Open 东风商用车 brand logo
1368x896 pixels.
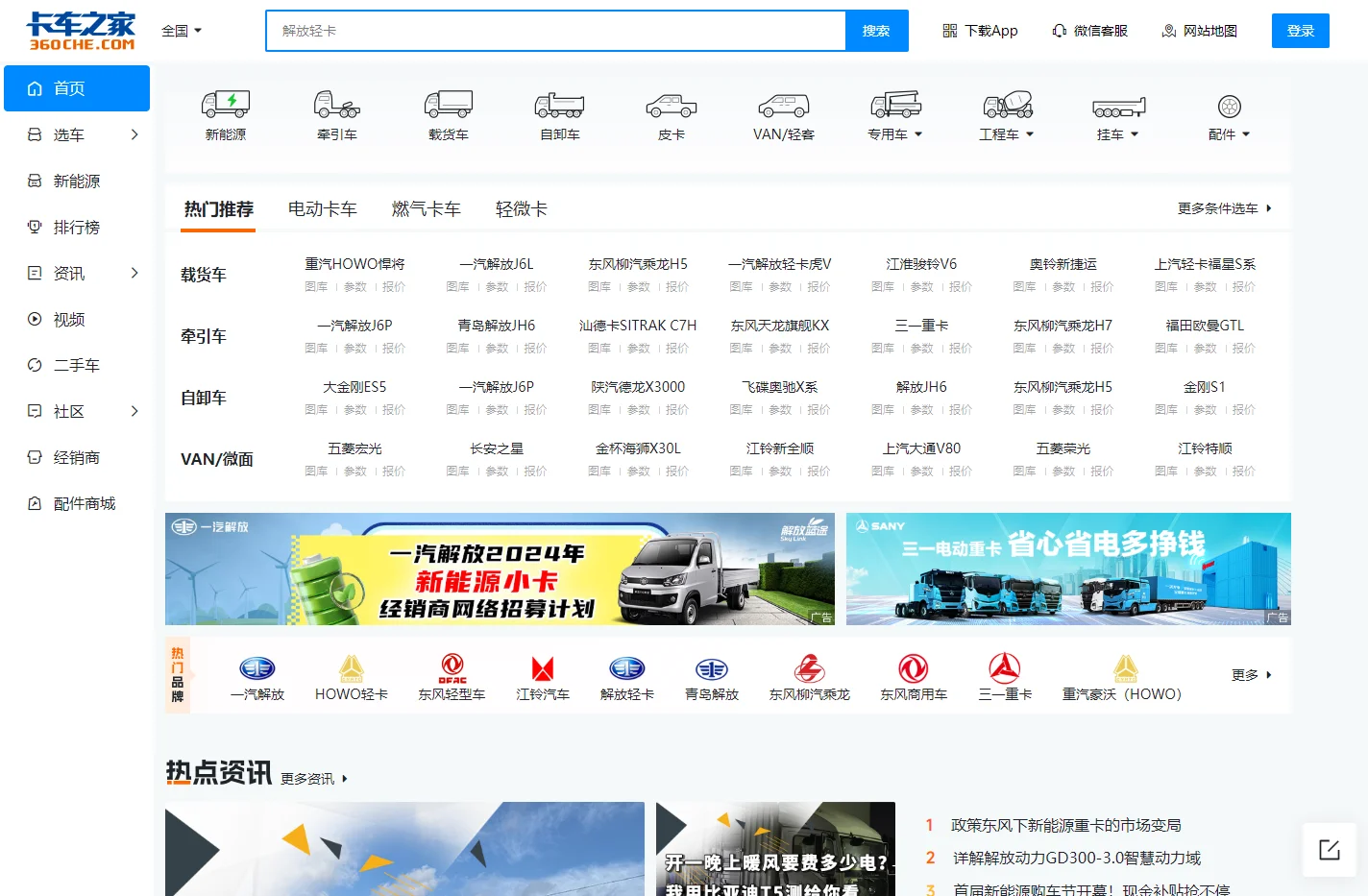(914, 668)
